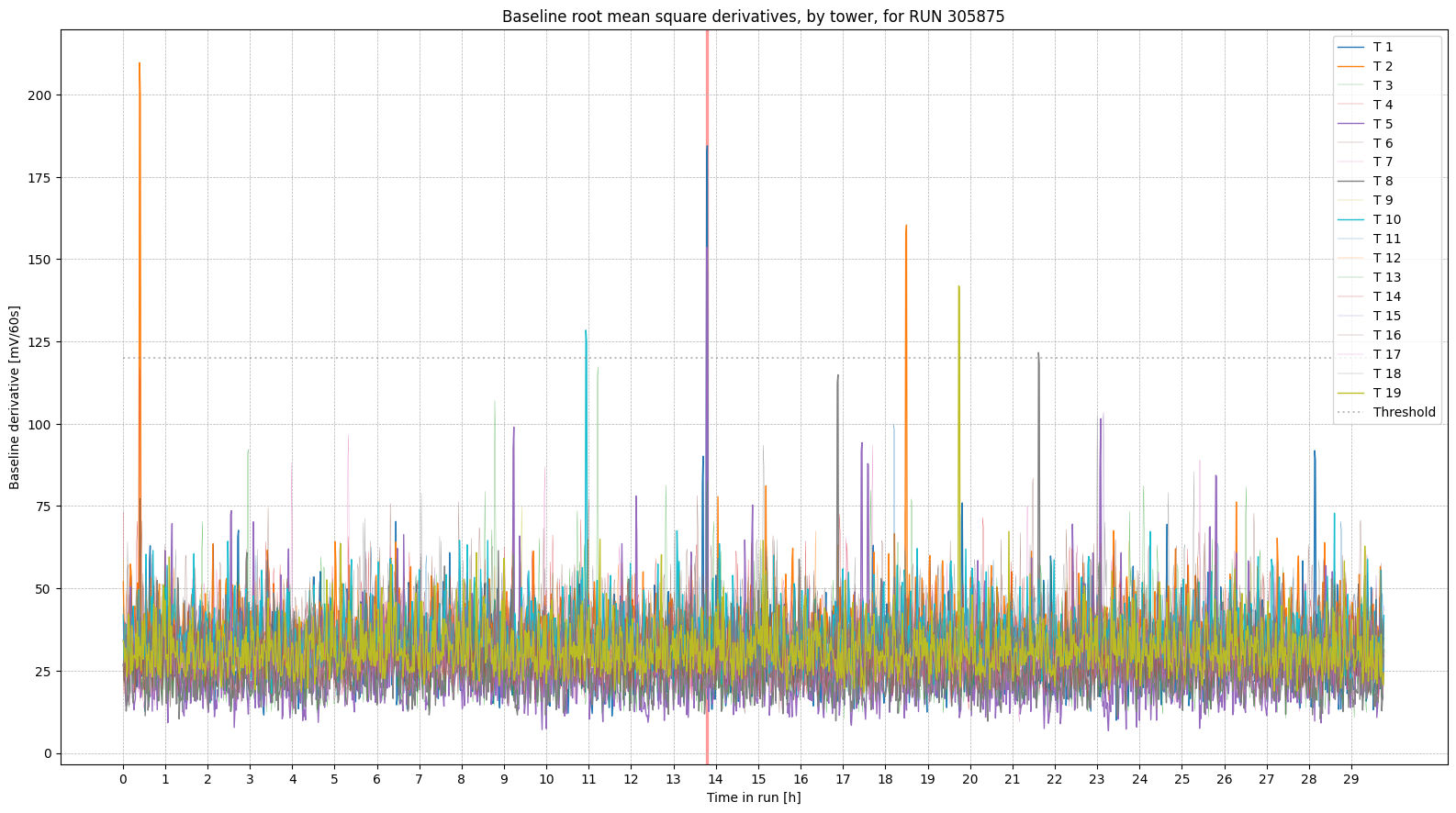Click the 'Time in run [h]' axis label

(753, 797)
